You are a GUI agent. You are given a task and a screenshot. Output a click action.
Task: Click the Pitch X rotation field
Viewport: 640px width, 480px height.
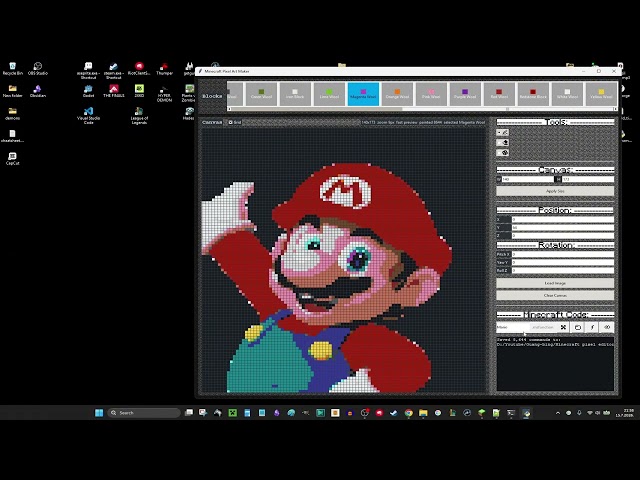tap(563, 254)
